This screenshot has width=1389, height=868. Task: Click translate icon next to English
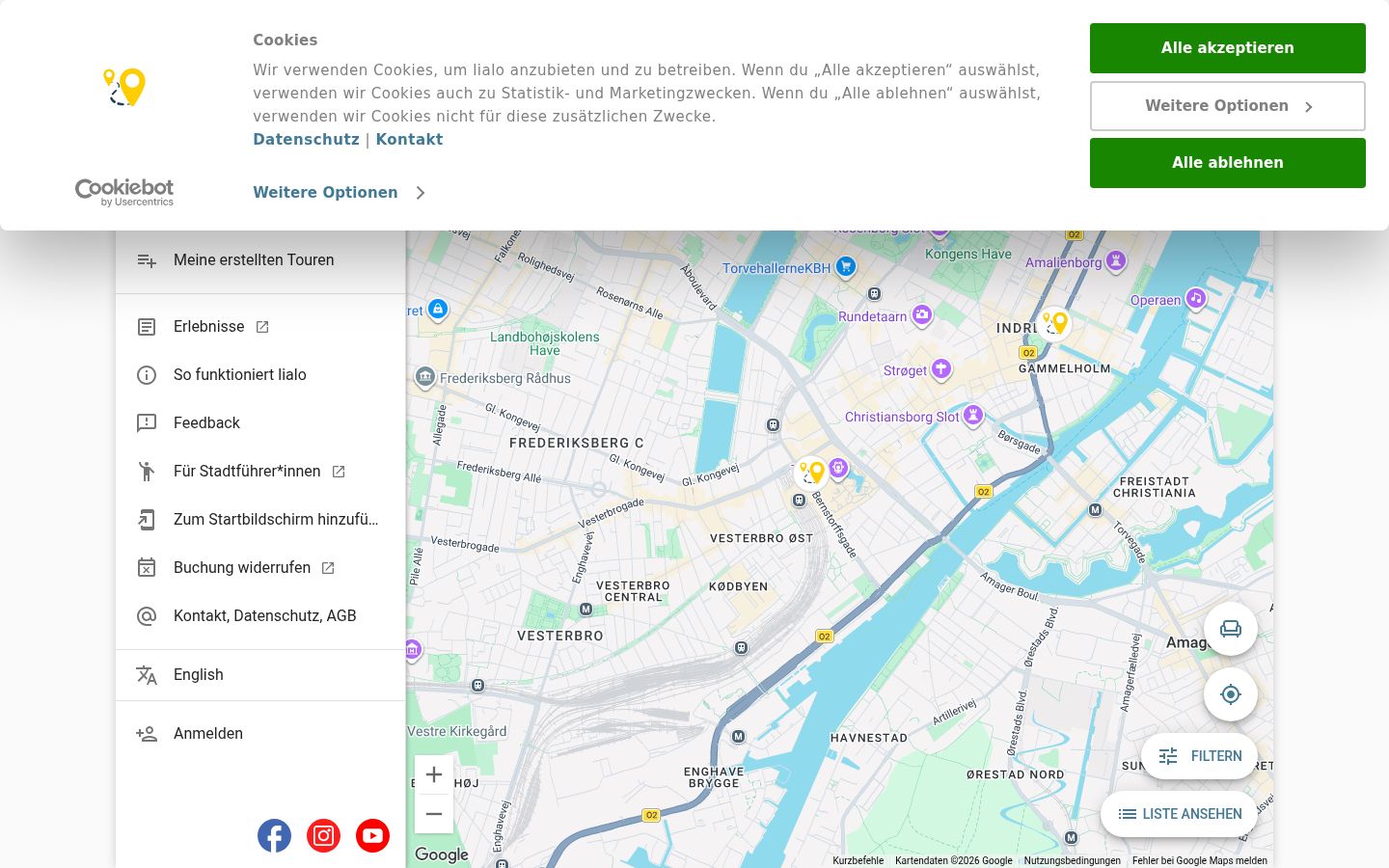tap(147, 675)
